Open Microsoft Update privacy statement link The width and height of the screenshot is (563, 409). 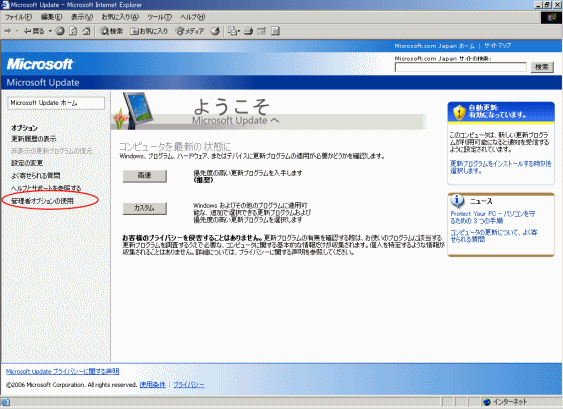(x=62, y=371)
